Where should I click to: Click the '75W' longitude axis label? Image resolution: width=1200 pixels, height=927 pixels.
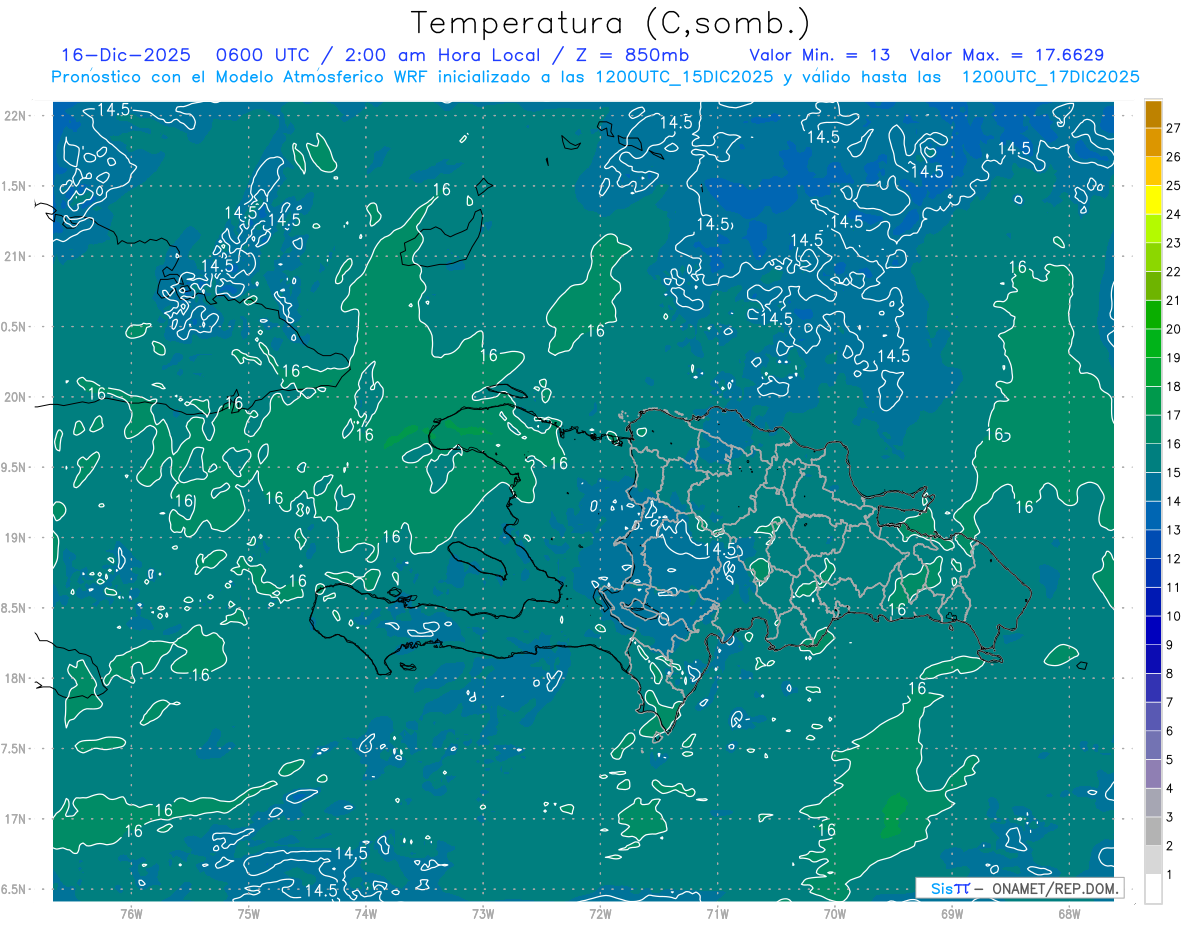coord(249,913)
